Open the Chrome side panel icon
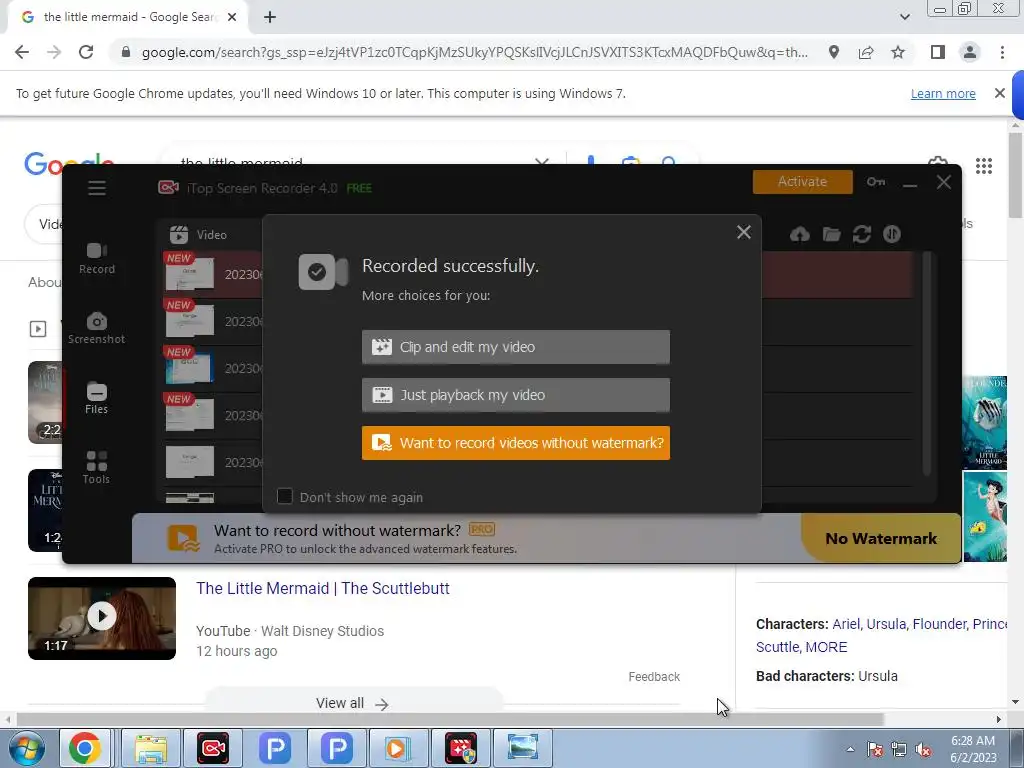The height and width of the screenshot is (768, 1024). pyautogui.click(x=938, y=52)
